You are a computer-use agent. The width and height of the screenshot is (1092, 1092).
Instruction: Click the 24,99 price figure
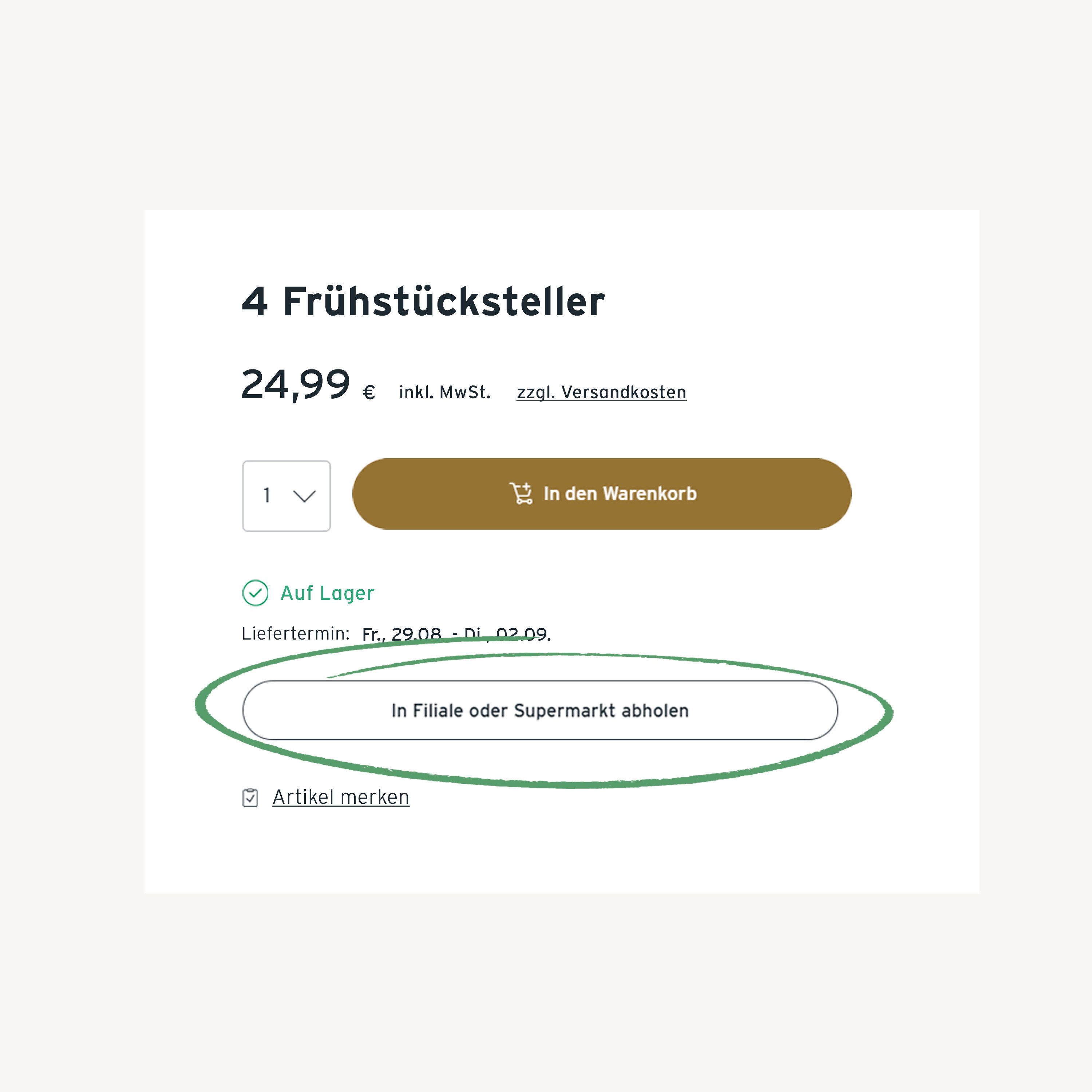tap(296, 384)
